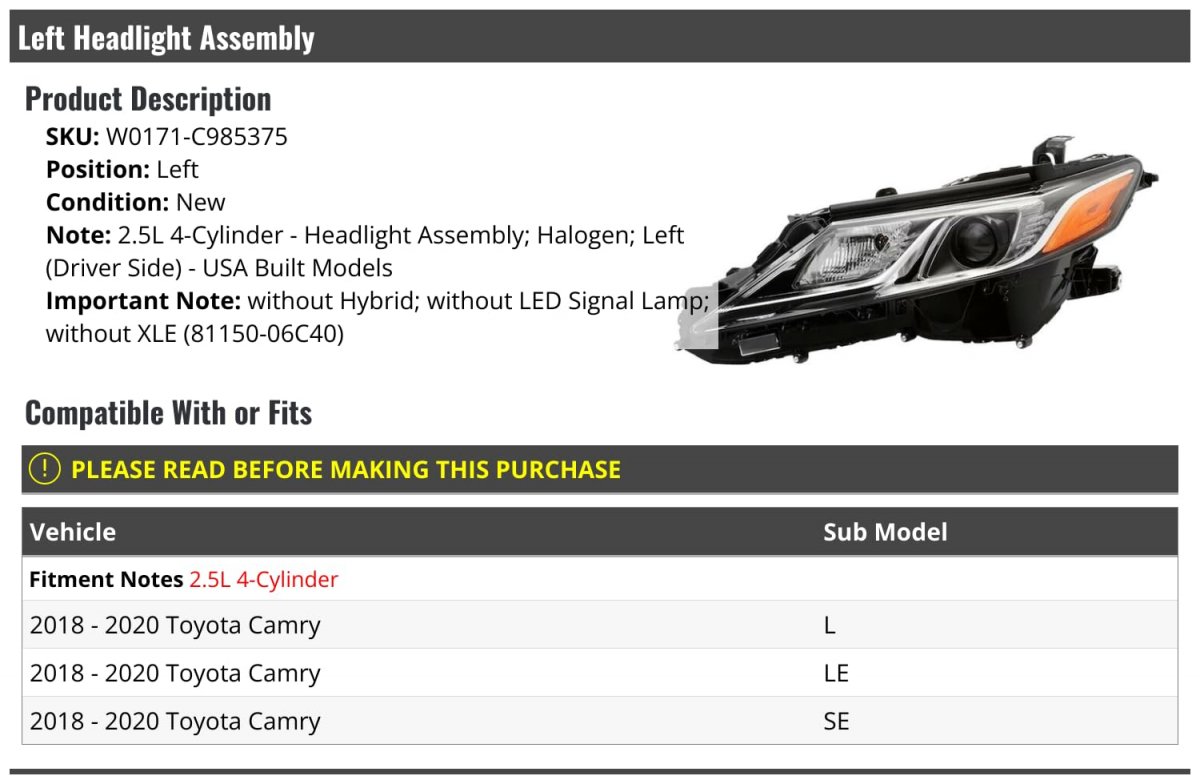Click the Fitment Notes label
The height and width of the screenshot is (784, 1200).
coord(106,579)
